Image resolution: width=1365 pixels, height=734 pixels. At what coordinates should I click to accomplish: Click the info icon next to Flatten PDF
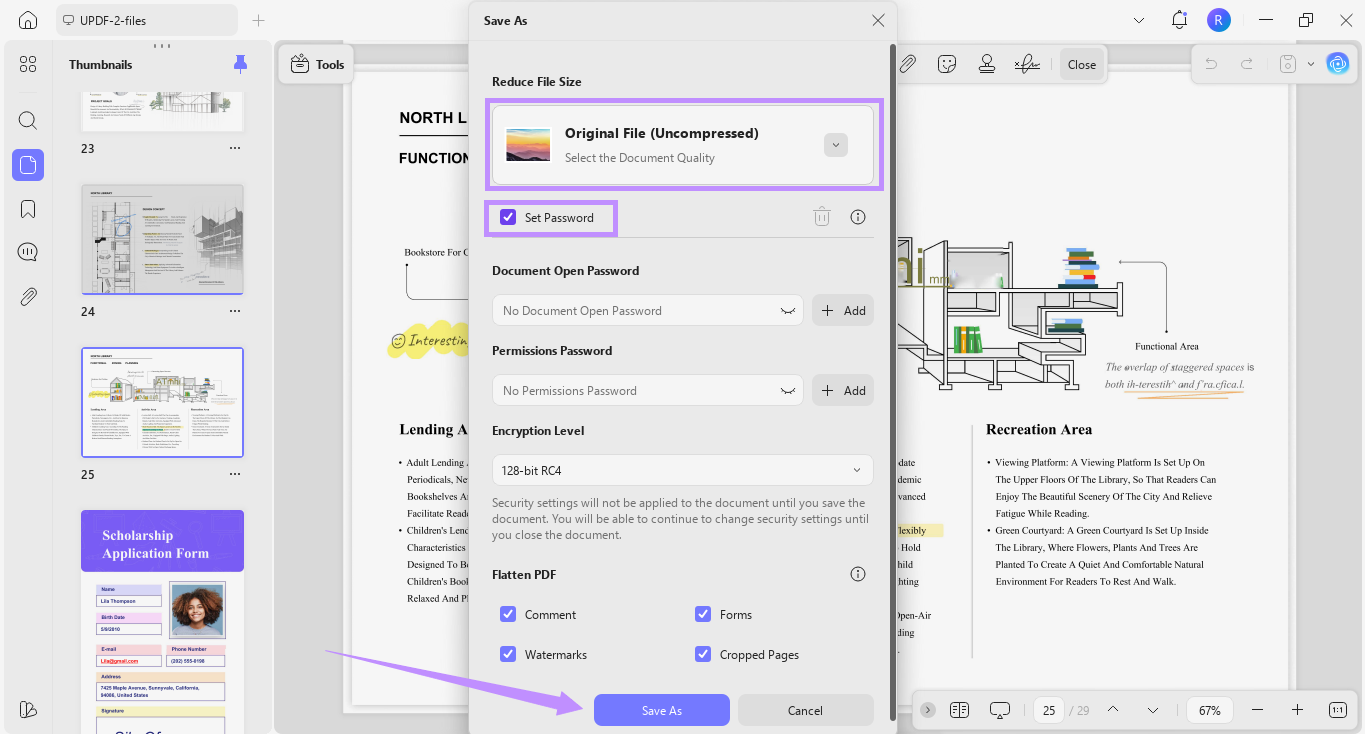tap(857, 574)
